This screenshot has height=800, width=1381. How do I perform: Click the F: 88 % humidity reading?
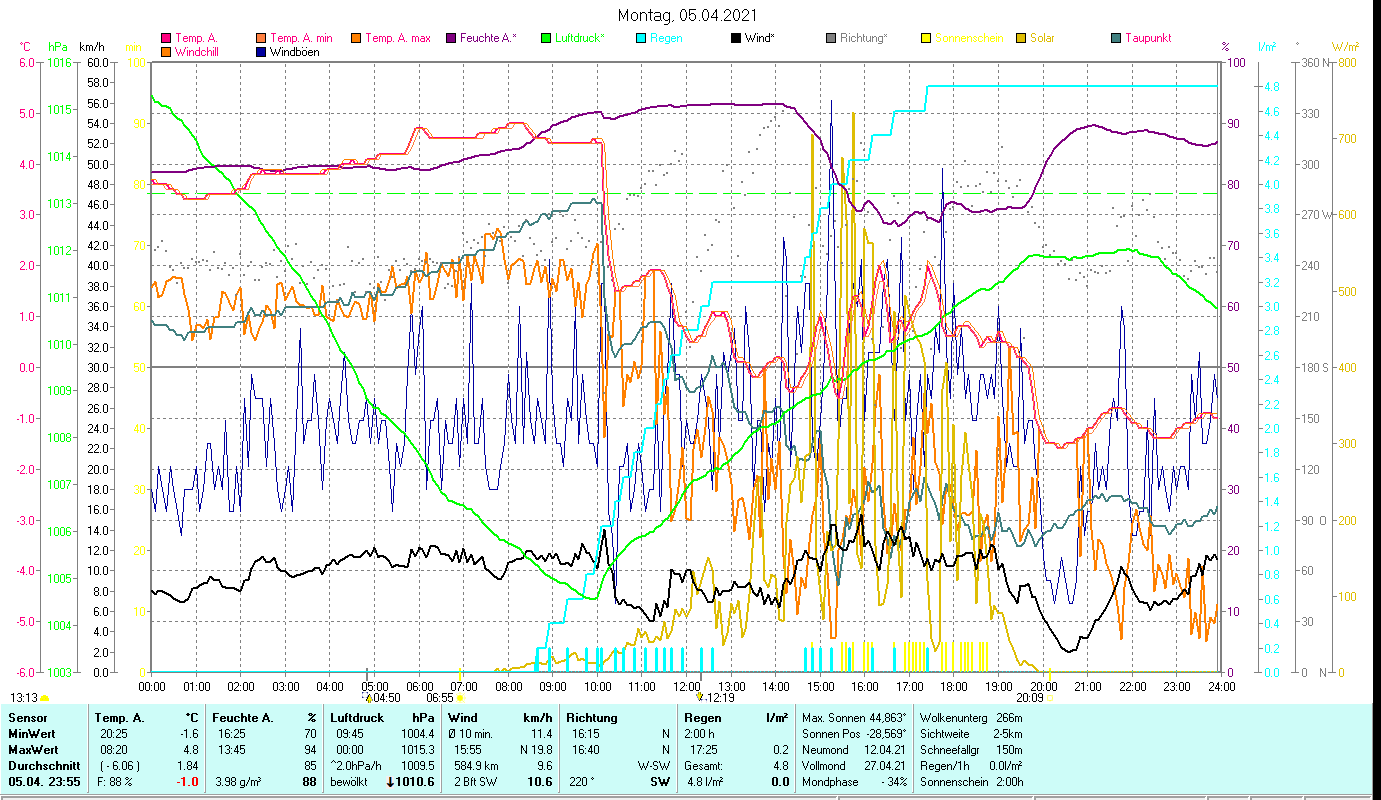(117, 782)
